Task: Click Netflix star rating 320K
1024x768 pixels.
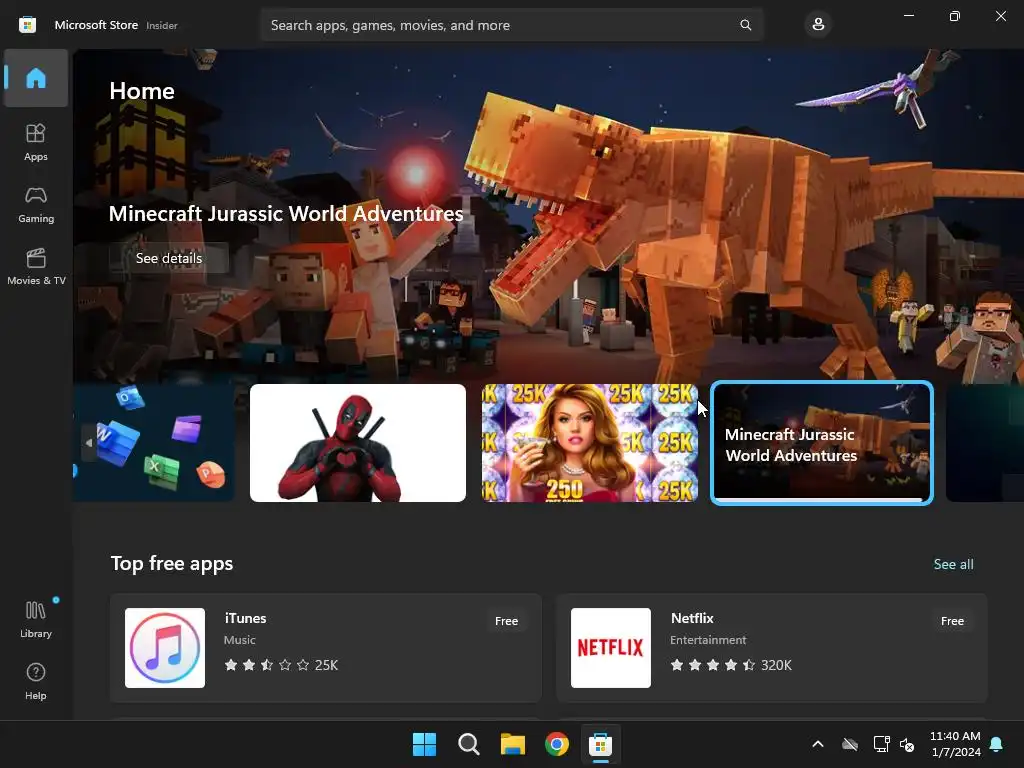Action: tap(731, 665)
